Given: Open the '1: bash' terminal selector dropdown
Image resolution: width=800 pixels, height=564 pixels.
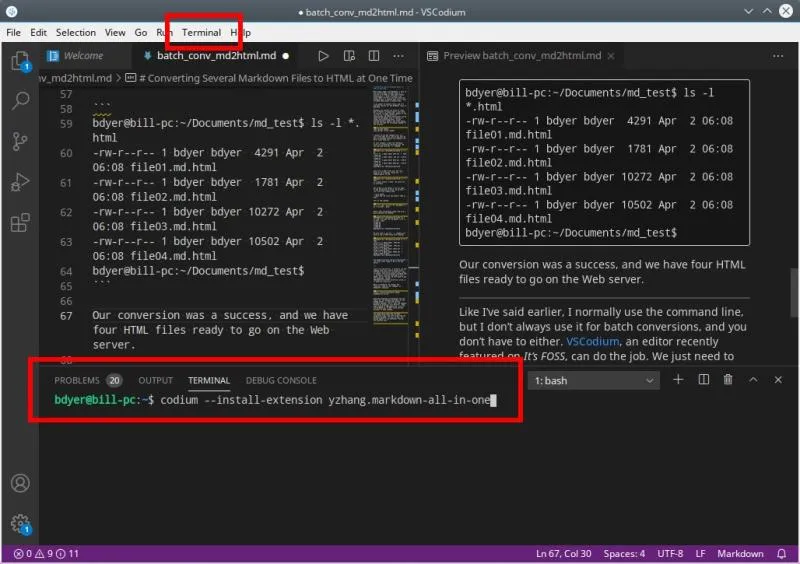Looking at the screenshot, I should pos(593,380).
